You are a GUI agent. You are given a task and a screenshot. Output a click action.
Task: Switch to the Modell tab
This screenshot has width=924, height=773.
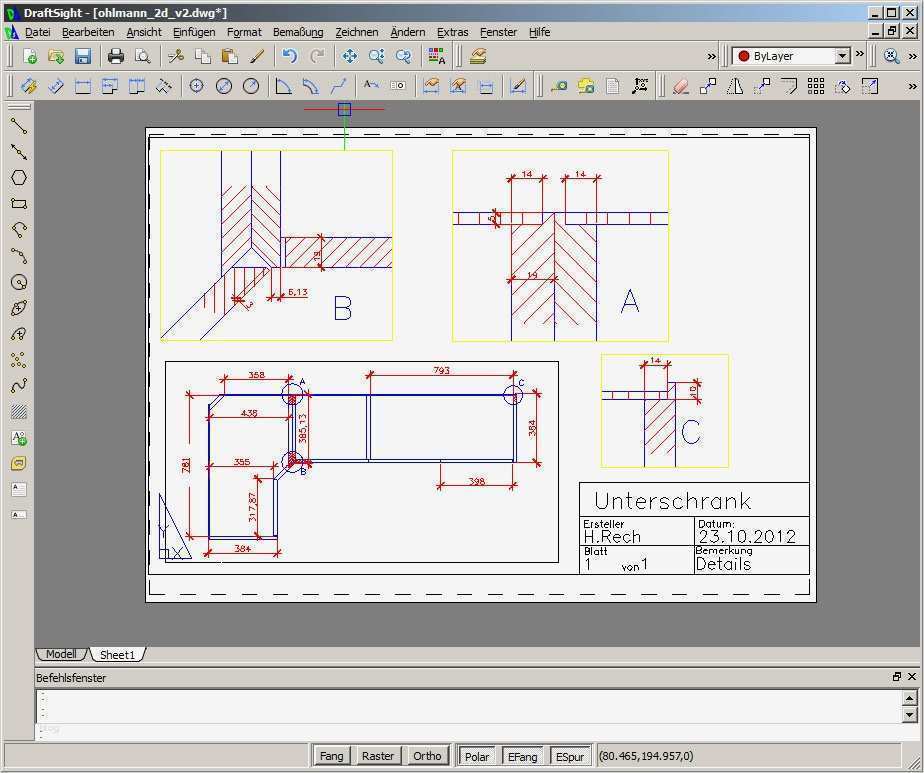[x=60, y=654]
